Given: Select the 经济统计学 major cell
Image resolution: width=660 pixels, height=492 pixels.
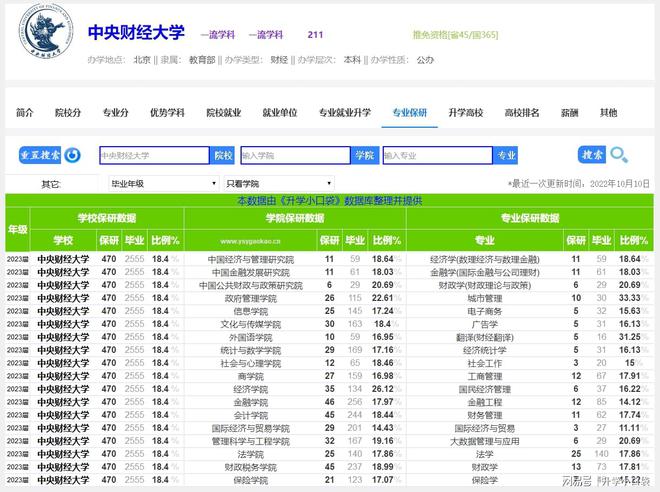Looking at the screenshot, I should [x=484, y=350].
